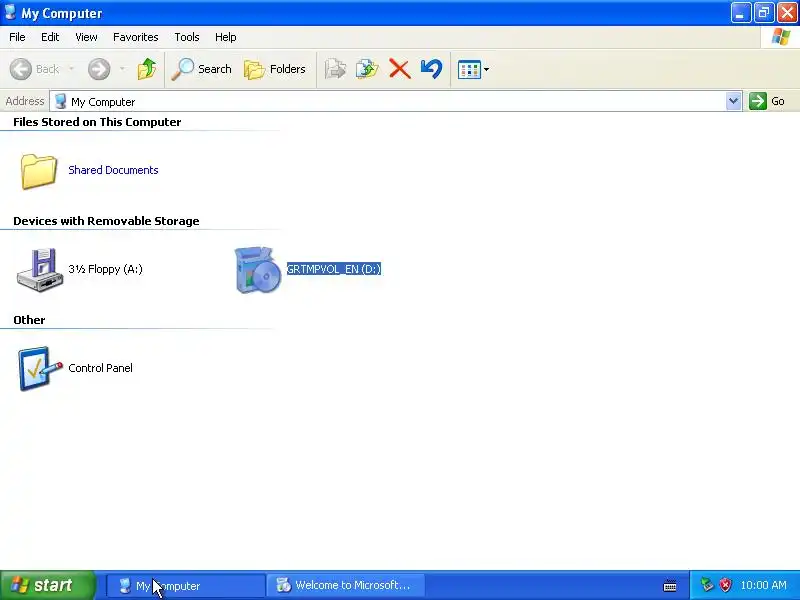
Task: Click the Windows flag logo throbber
Action: click(781, 37)
